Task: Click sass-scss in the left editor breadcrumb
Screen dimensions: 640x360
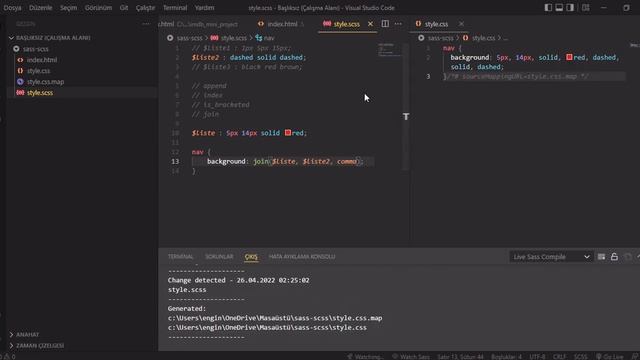Action: tap(189, 38)
